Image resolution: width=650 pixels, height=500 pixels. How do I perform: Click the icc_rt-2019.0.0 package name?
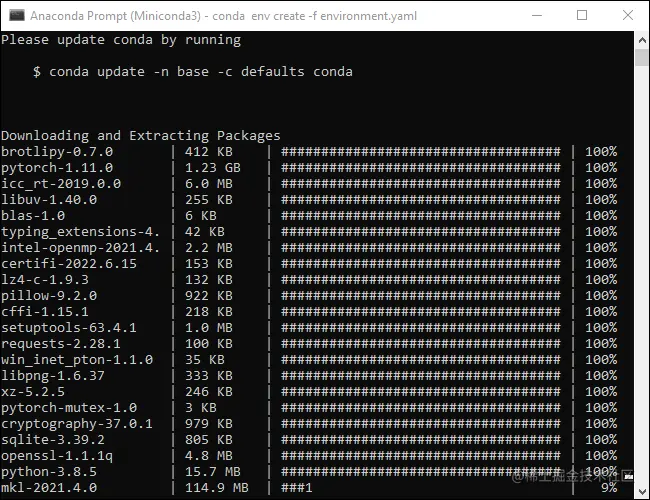point(61,184)
